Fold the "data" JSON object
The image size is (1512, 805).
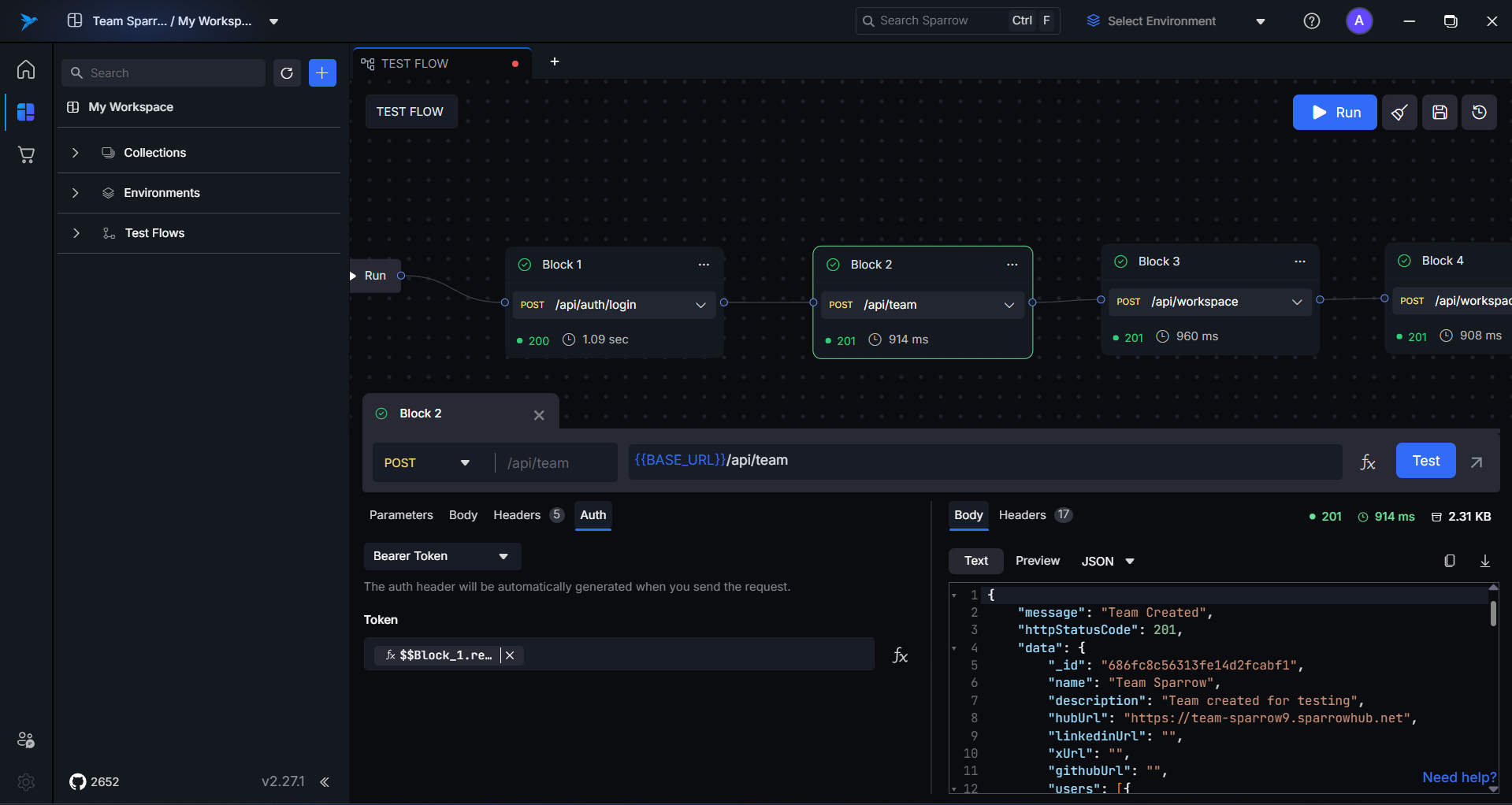point(954,648)
